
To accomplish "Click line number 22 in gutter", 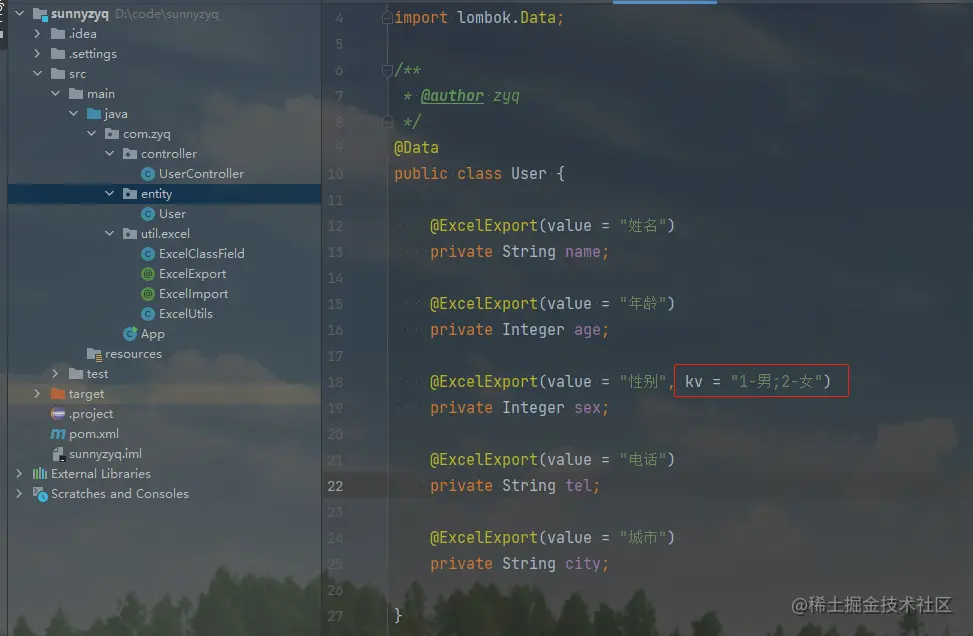I will [x=335, y=486].
